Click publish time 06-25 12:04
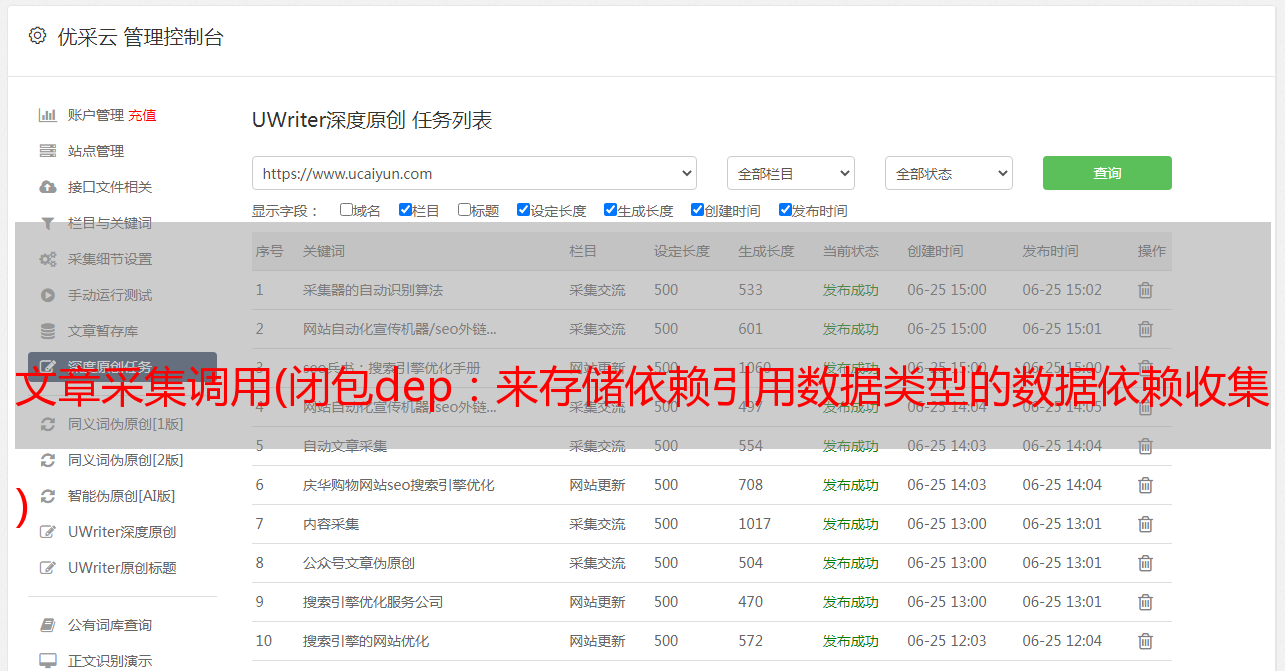 click(1062, 641)
